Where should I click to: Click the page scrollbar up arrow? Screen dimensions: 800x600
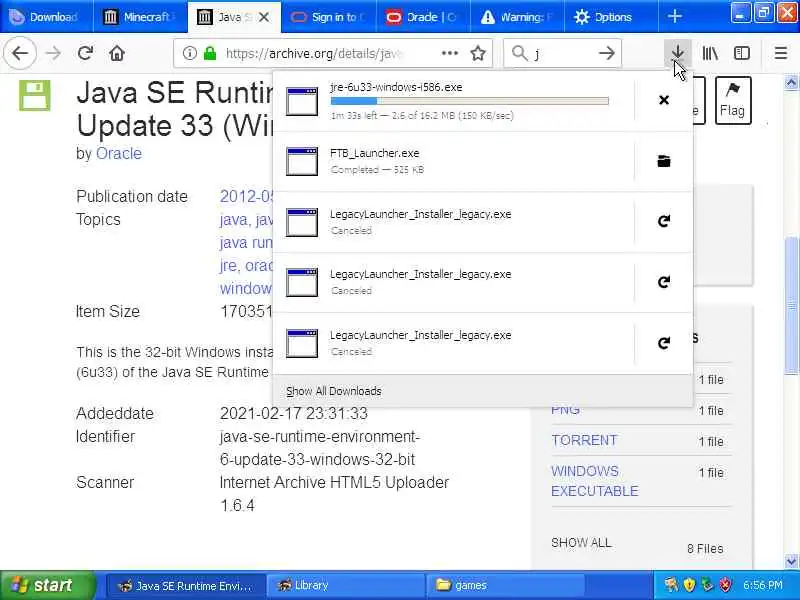[x=791, y=83]
